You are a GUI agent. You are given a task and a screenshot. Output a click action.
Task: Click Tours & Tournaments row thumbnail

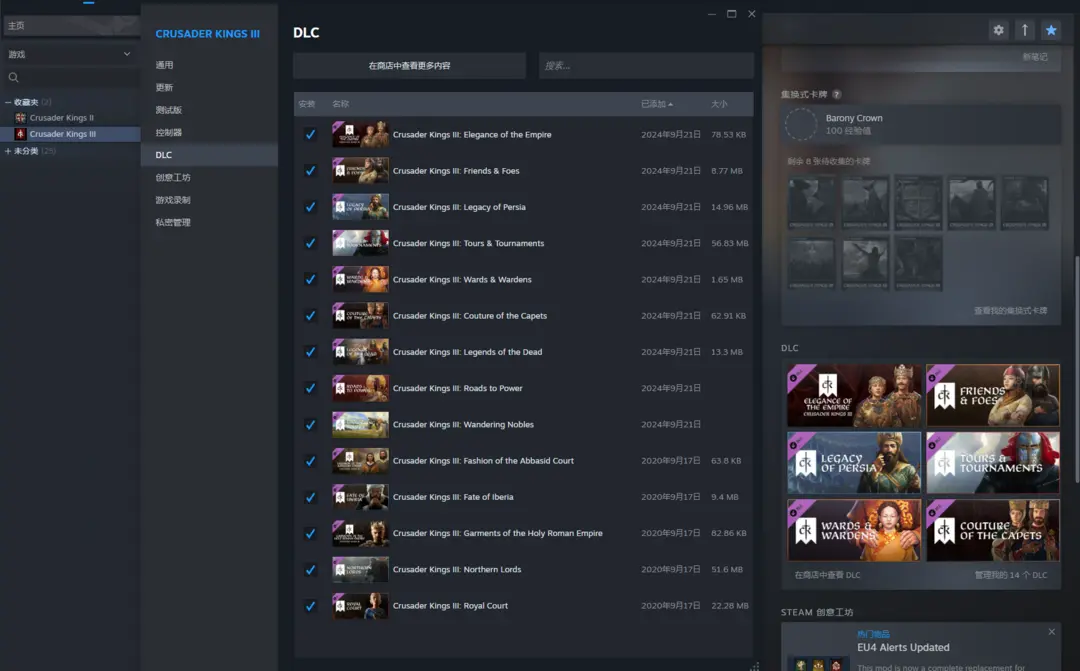click(360, 243)
